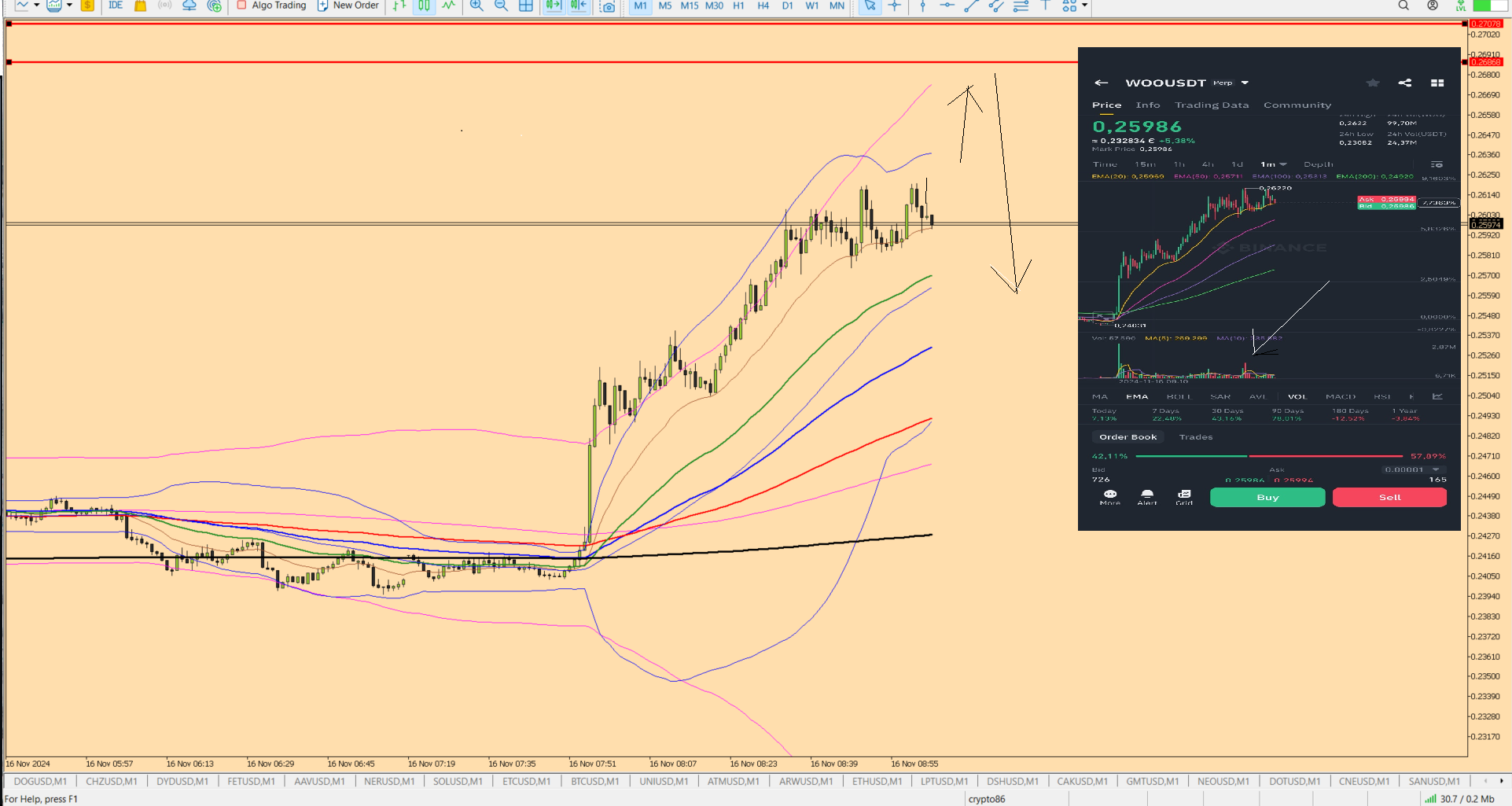Select the equidistant channel tool
The width and height of the screenshot is (1512, 806).
996,6
